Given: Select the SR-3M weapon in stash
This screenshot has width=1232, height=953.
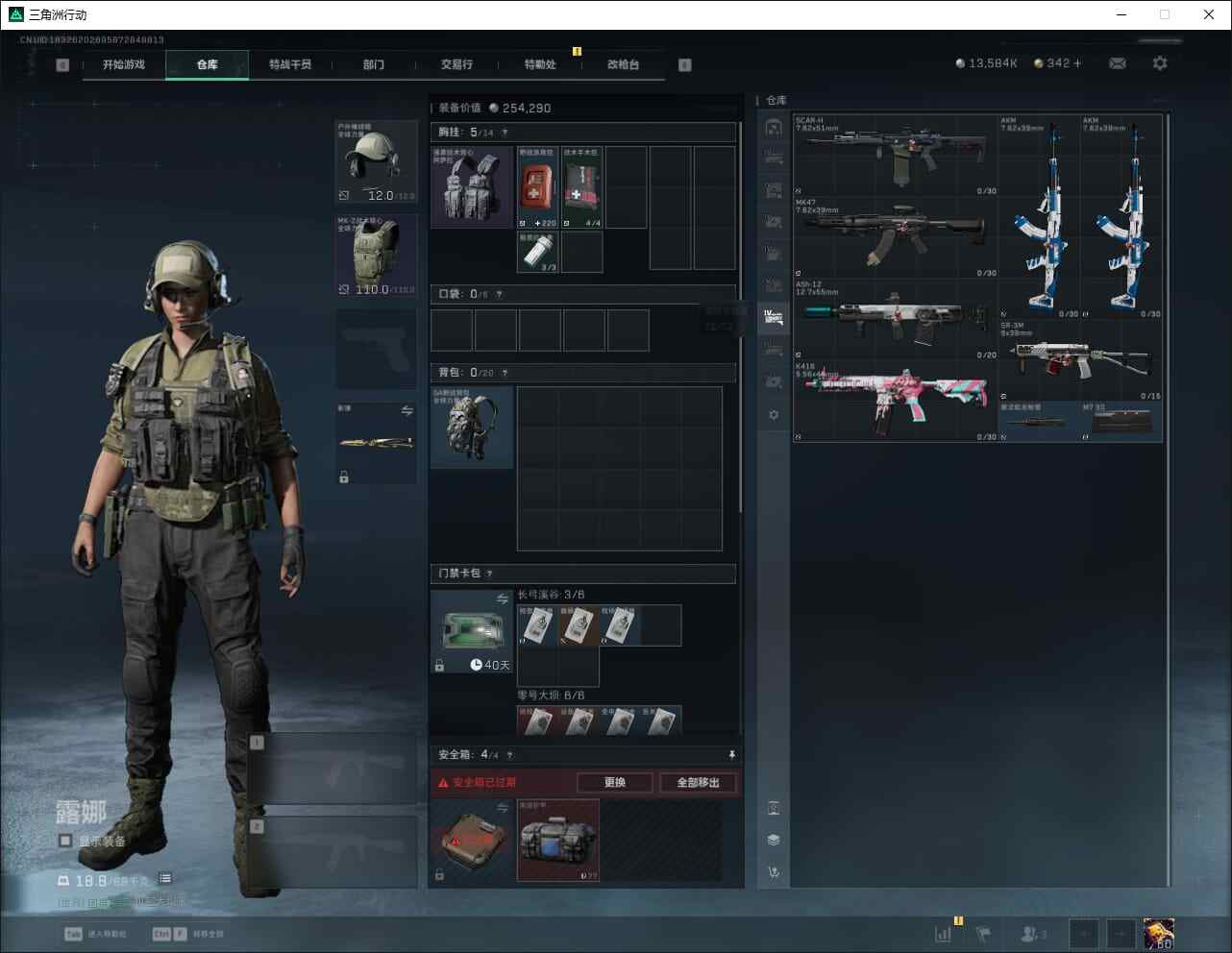Looking at the screenshot, I should click(1081, 360).
